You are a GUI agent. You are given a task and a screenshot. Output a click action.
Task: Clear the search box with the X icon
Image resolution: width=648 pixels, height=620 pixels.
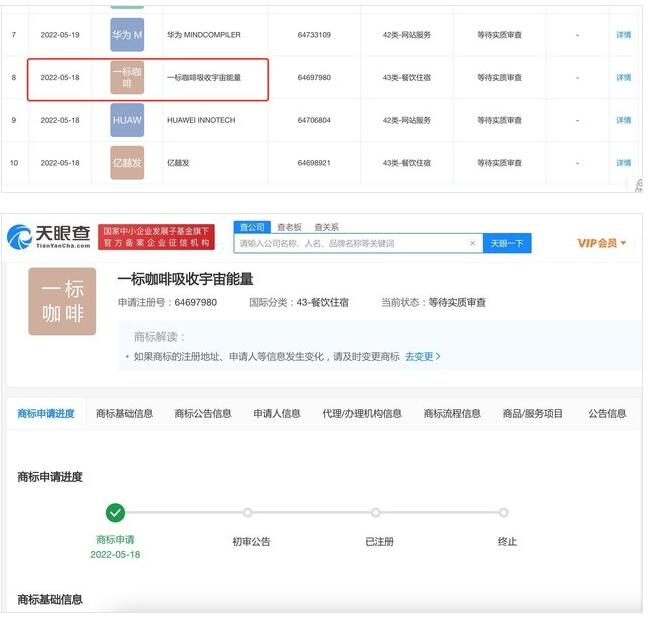click(x=473, y=243)
